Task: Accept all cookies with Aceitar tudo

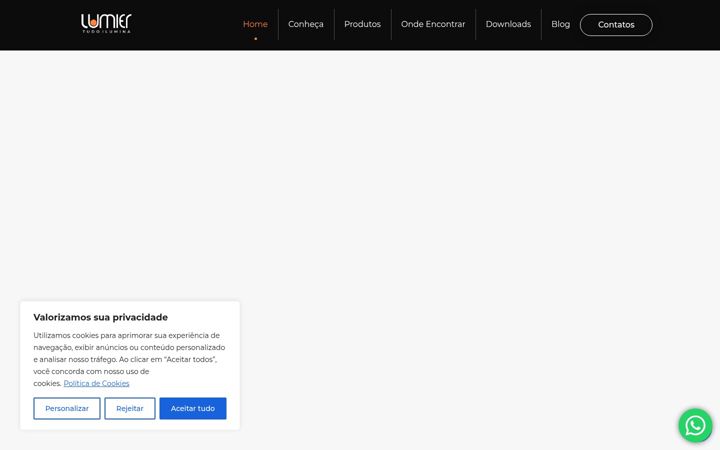Action: point(193,408)
